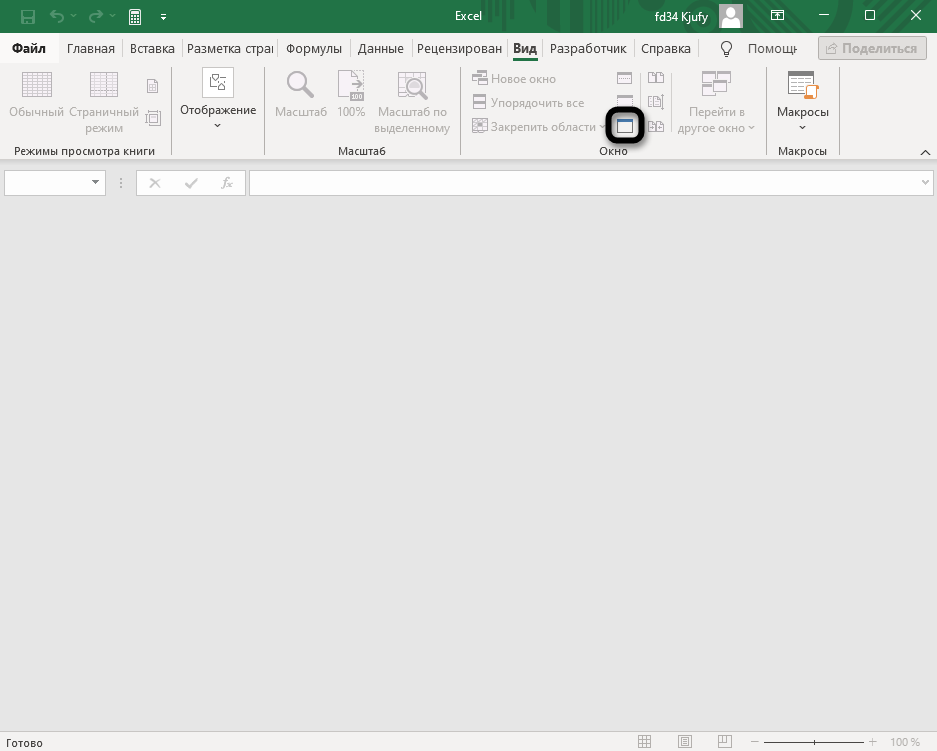Click the Hide window icon
937x751 pixels.
pos(624,100)
